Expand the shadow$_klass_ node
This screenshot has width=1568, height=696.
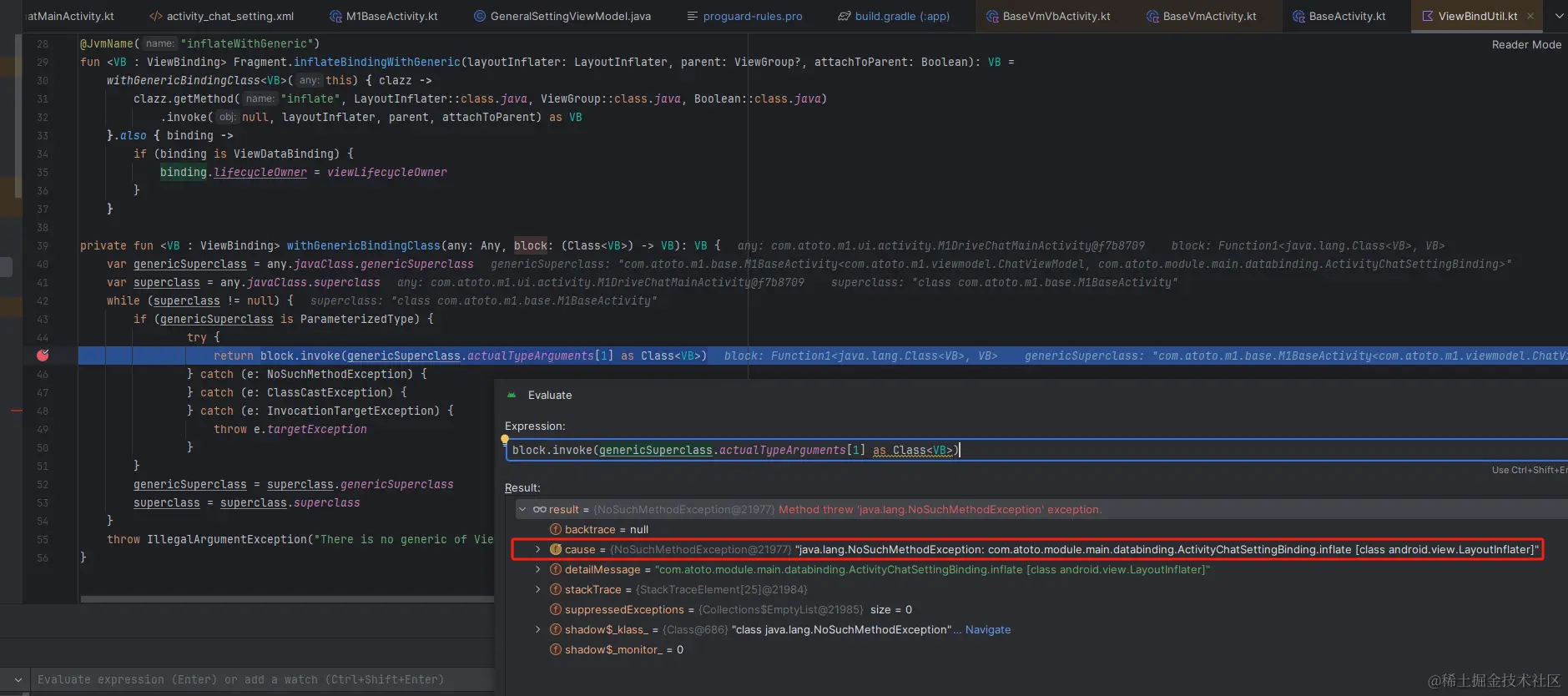[x=538, y=629]
